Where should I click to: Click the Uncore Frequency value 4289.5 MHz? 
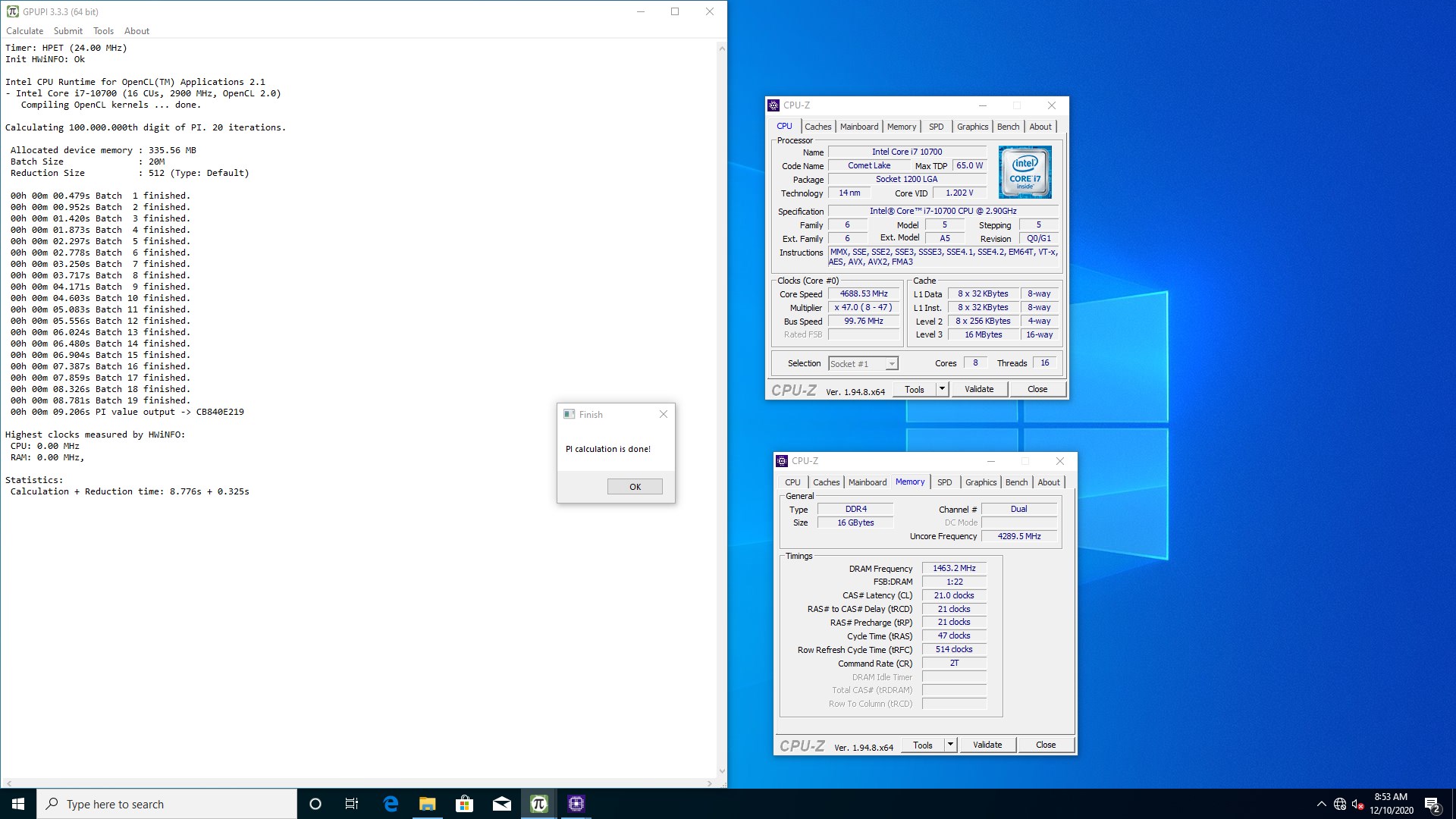click(x=1019, y=536)
